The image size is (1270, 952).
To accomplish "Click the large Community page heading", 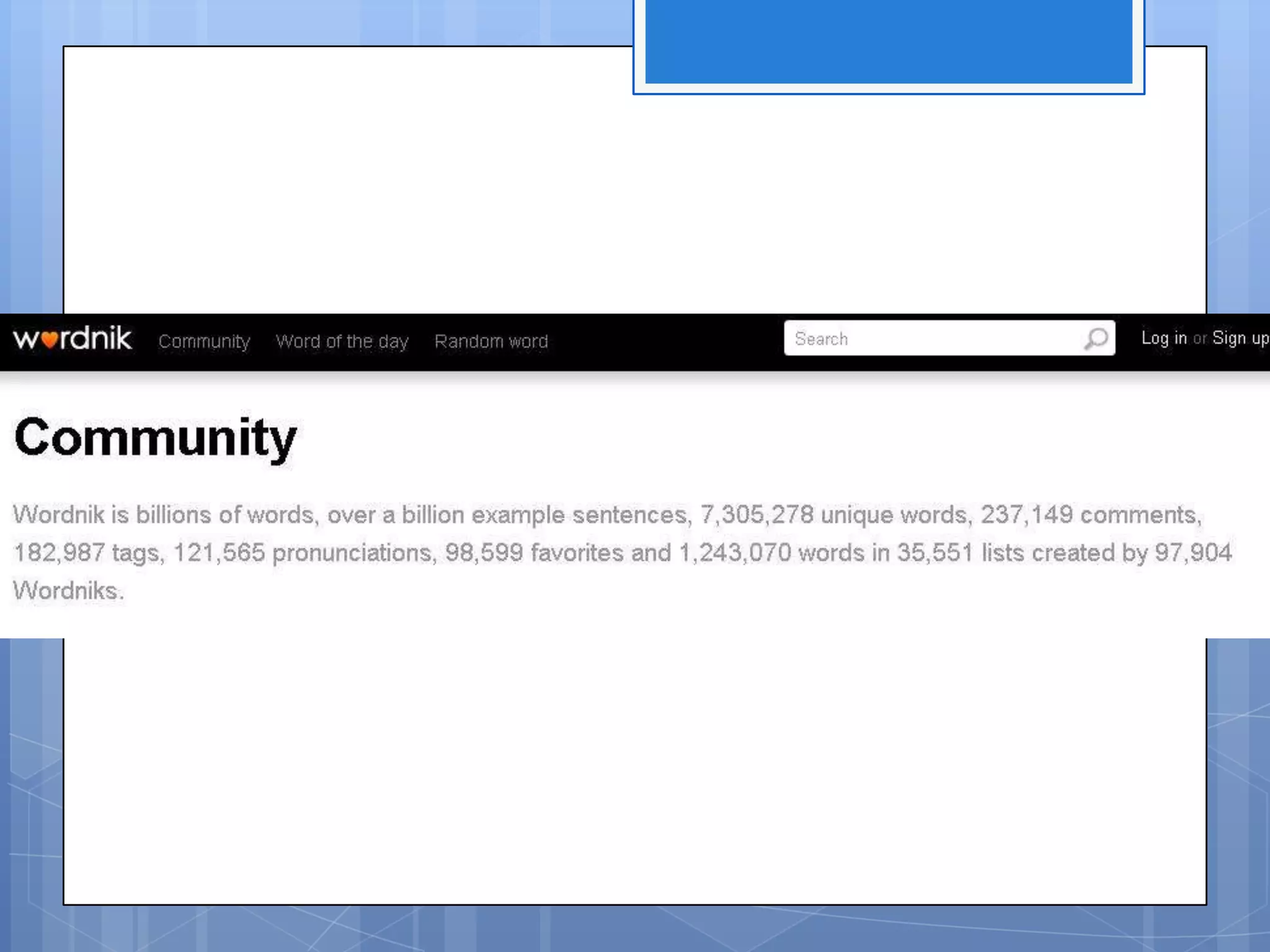I will [x=155, y=438].
